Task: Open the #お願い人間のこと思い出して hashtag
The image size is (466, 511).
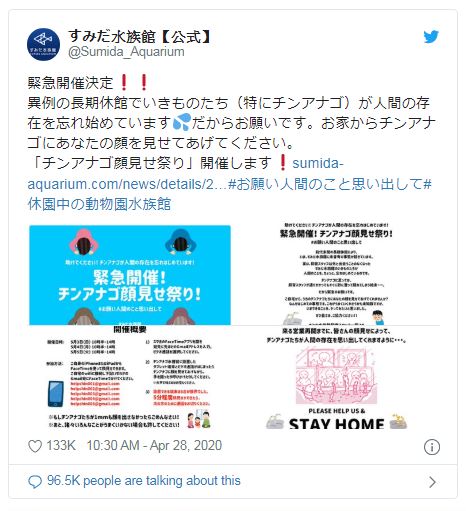Action: coord(325,184)
